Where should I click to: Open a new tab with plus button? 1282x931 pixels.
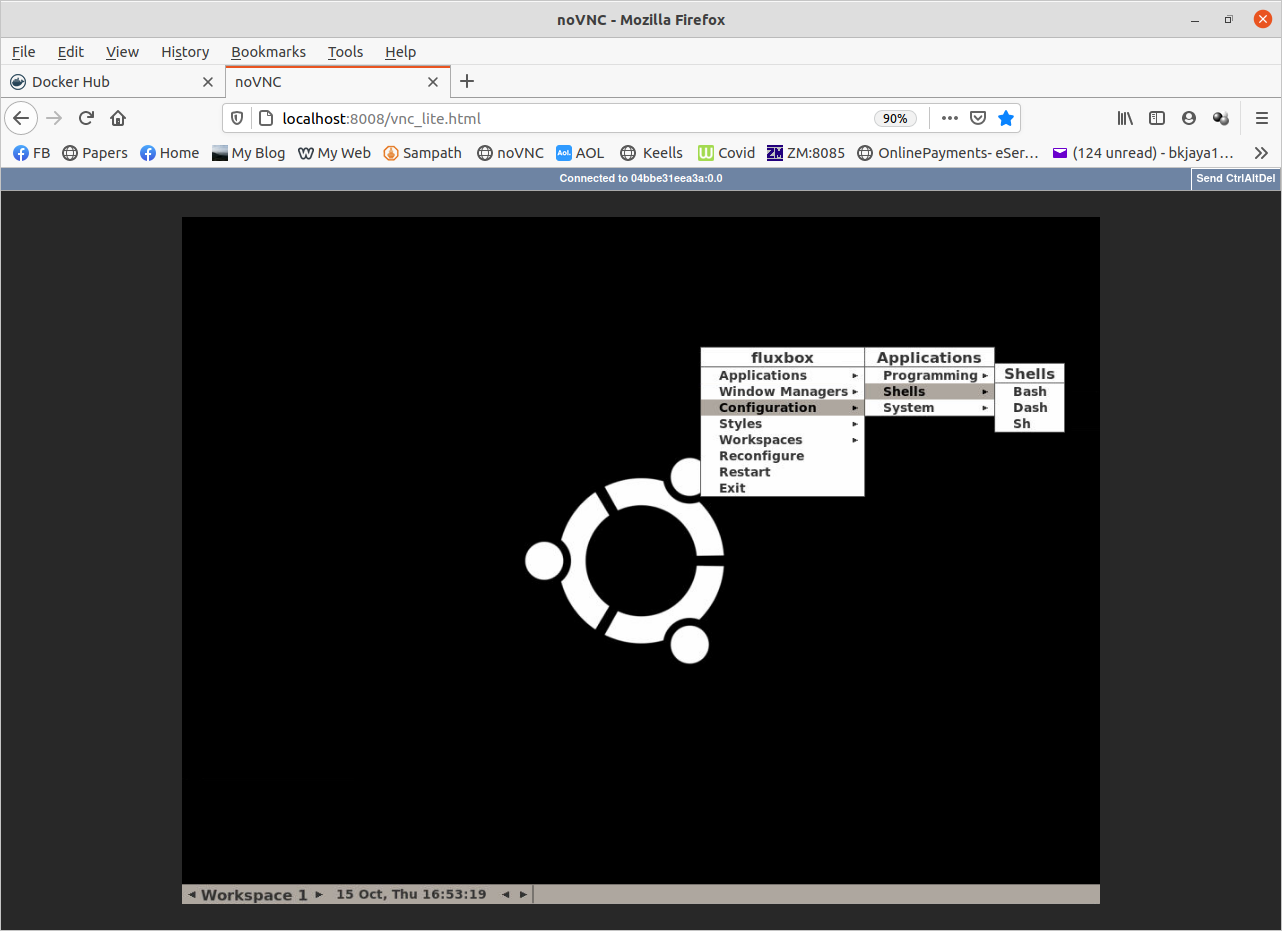click(467, 81)
